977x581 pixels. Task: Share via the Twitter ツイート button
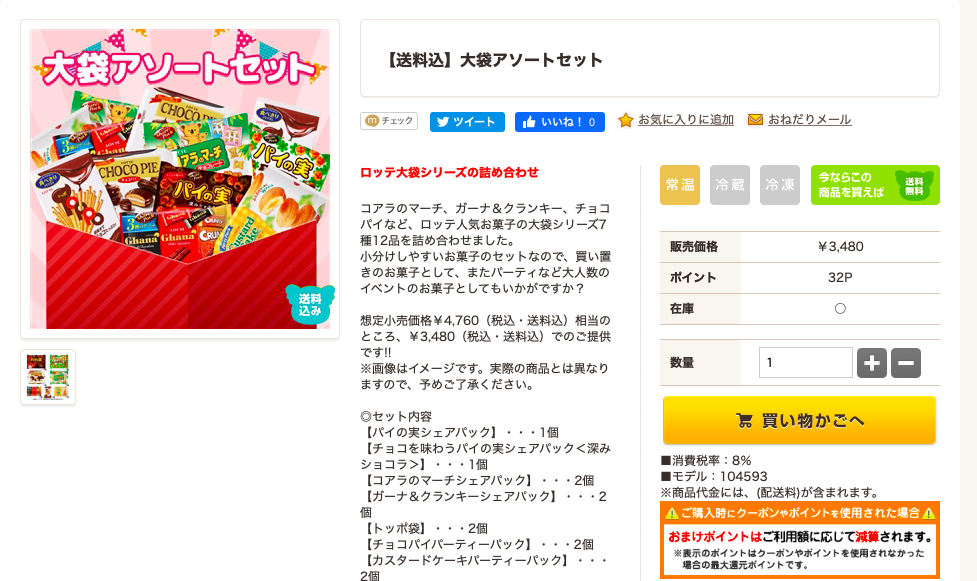click(x=467, y=122)
